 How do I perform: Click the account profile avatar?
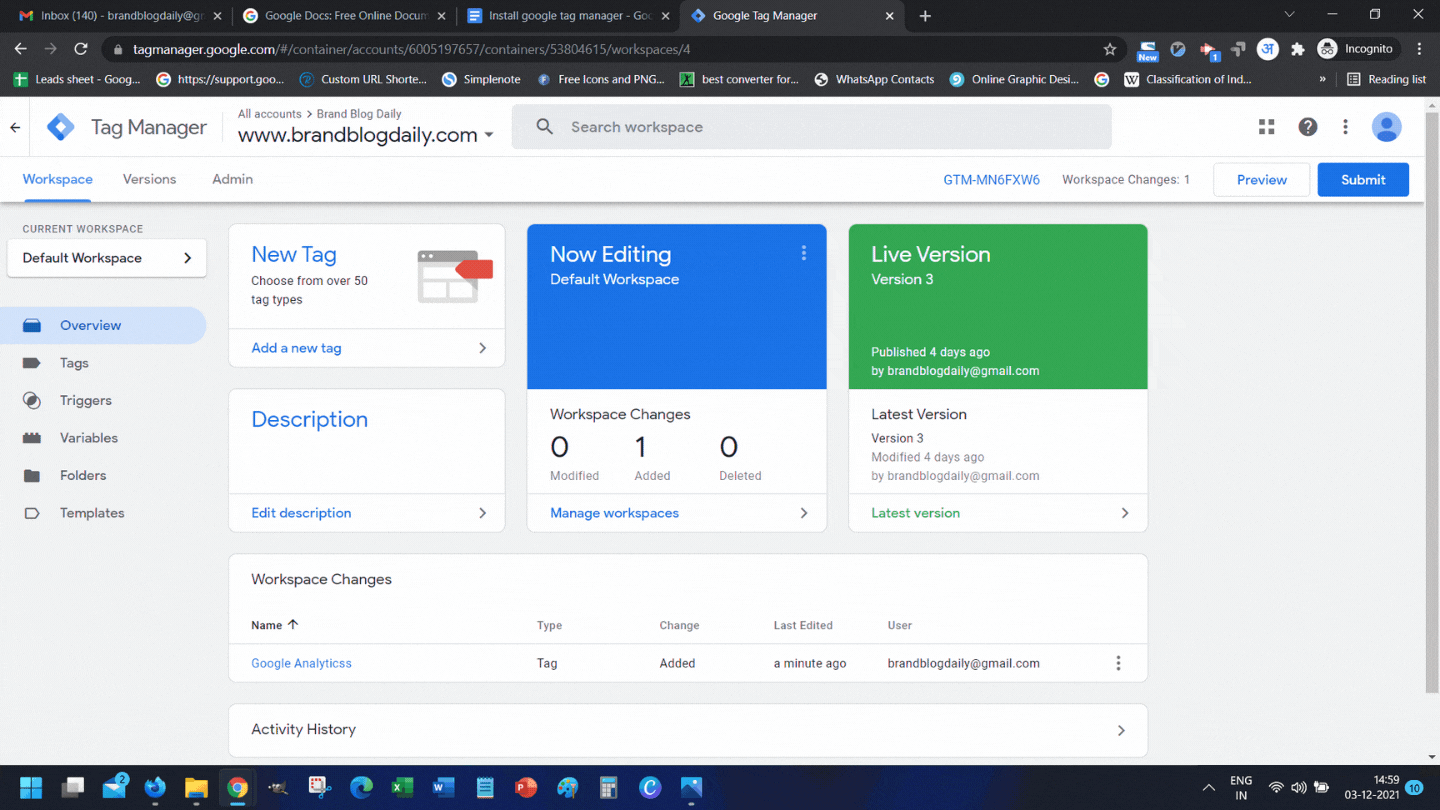(1386, 127)
